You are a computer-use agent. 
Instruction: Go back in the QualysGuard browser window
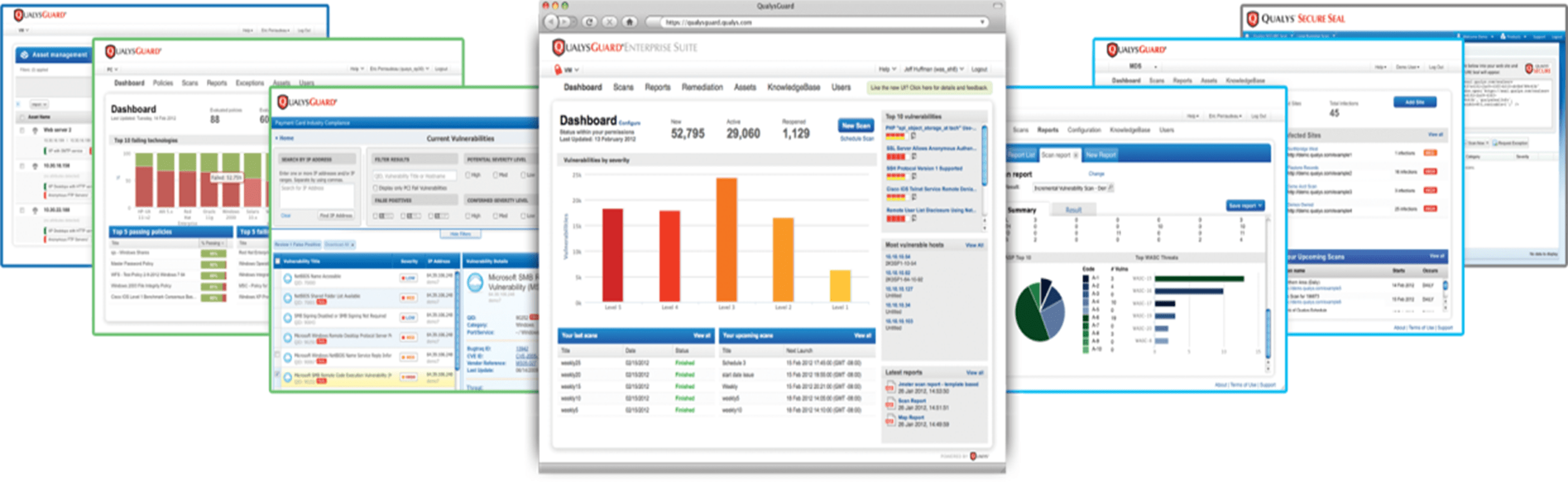click(551, 22)
